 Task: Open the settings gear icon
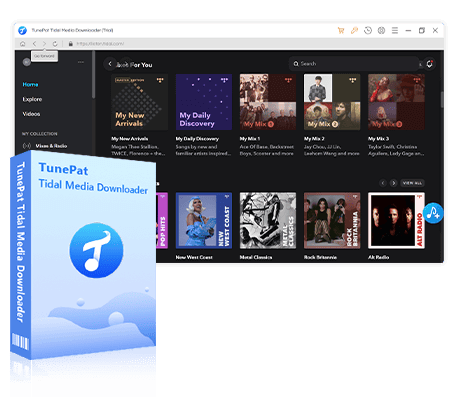[381, 30]
